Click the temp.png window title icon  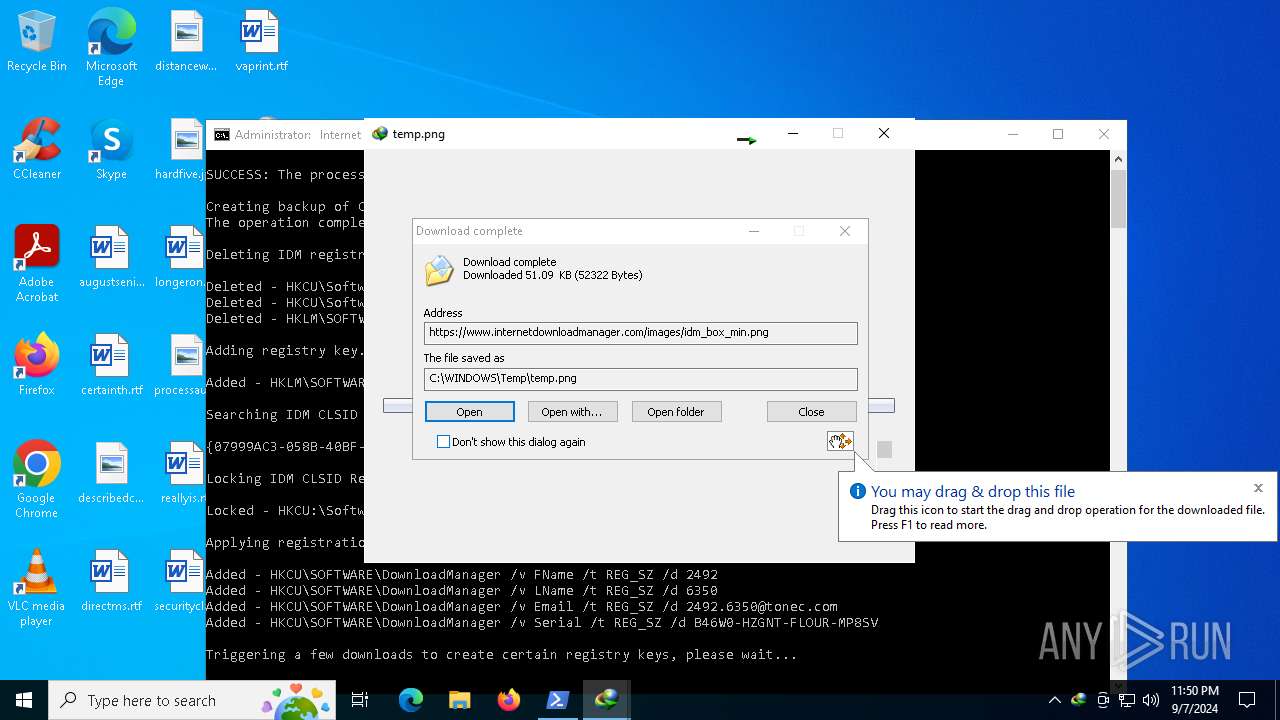pyautogui.click(x=380, y=134)
